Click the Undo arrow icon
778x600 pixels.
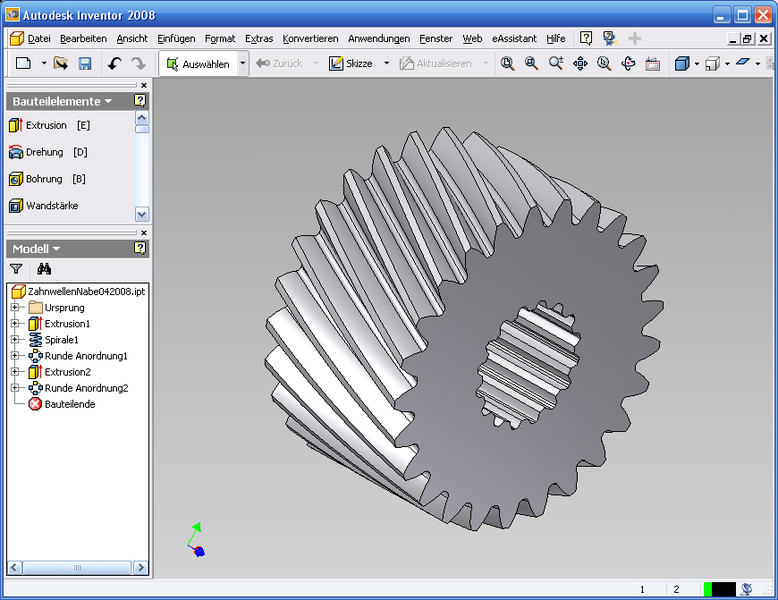click(x=114, y=64)
